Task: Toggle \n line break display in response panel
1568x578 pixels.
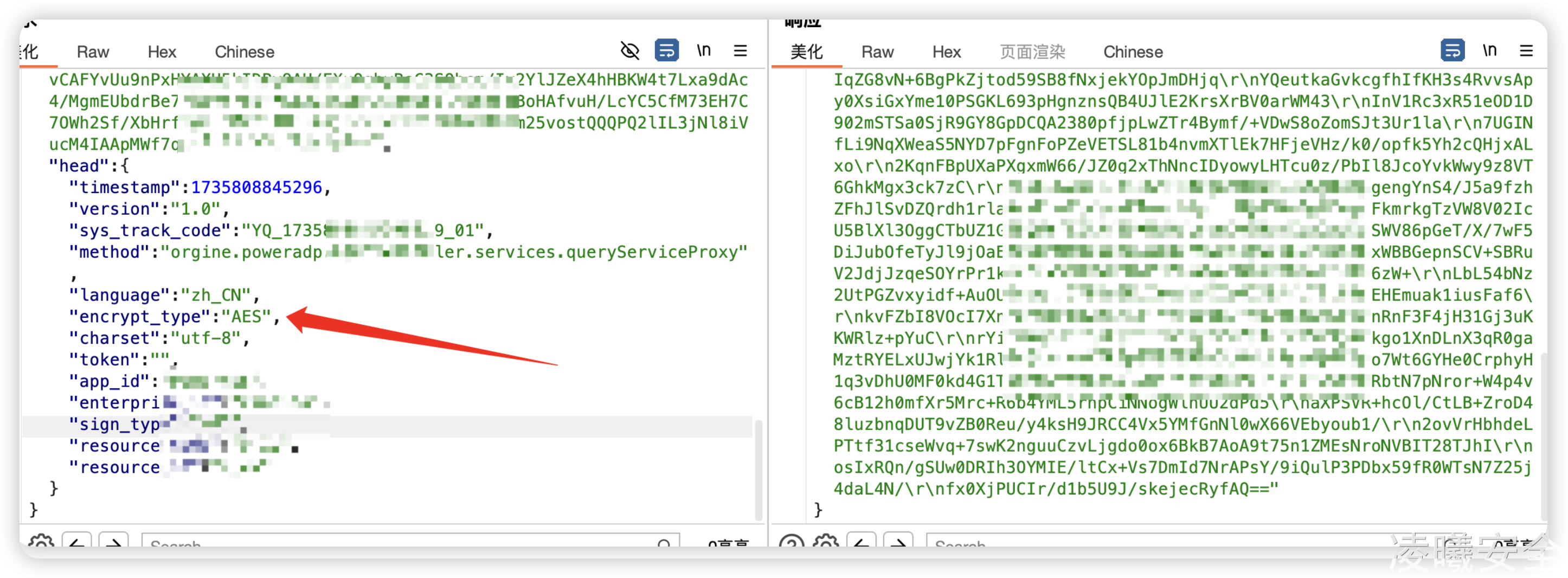Action: [1489, 50]
